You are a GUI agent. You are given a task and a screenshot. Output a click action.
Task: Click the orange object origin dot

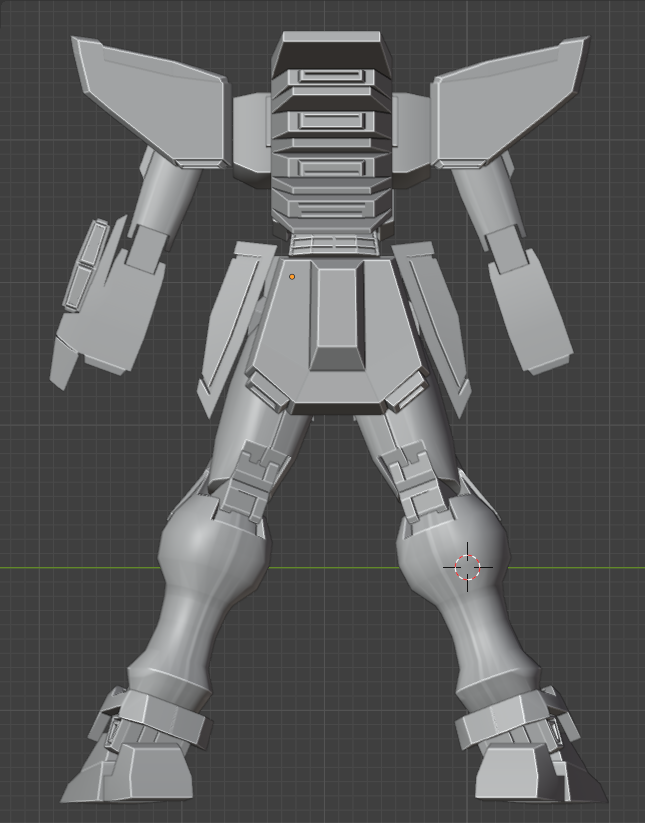292,277
